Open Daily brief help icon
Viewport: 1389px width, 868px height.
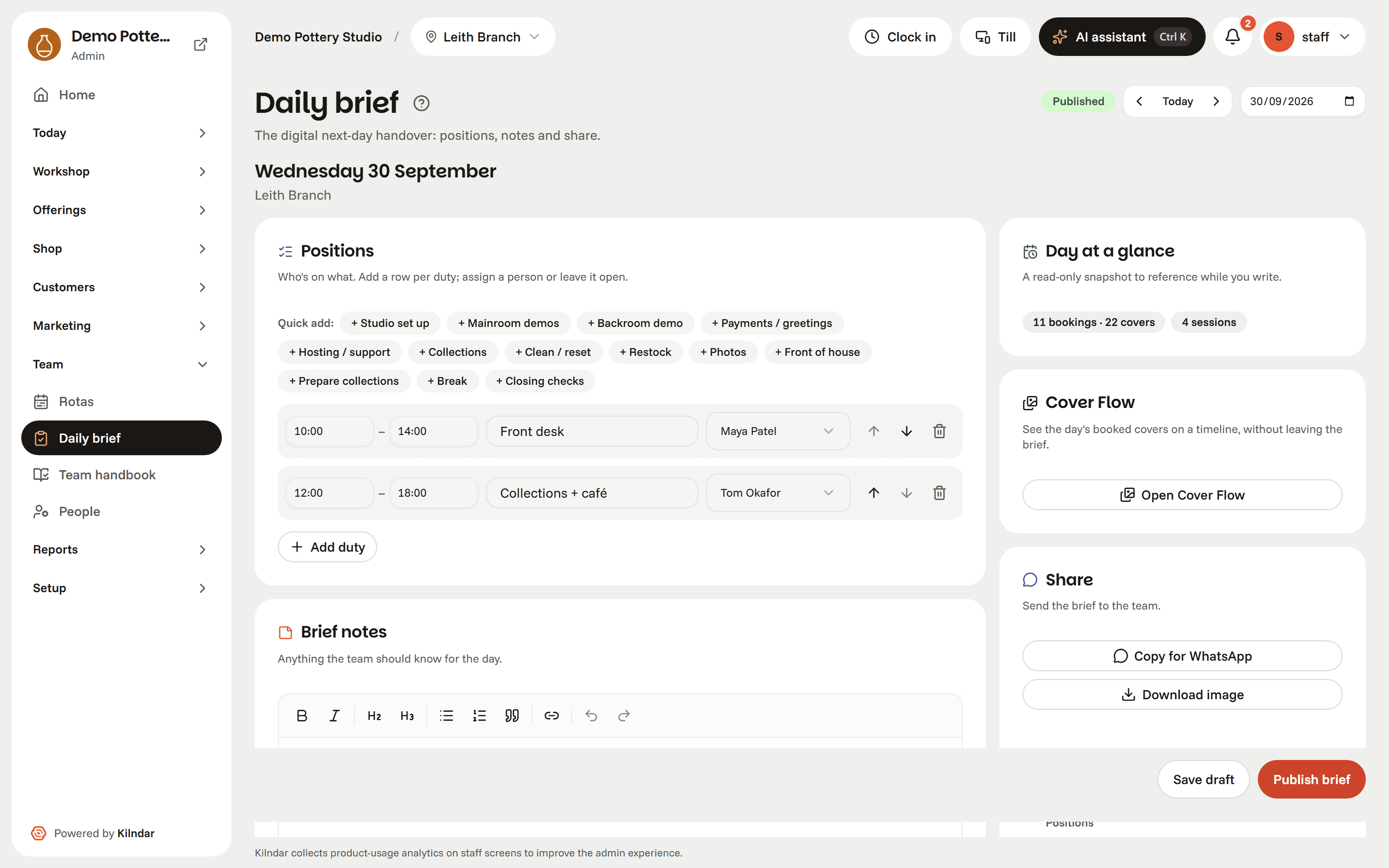tap(422, 103)
